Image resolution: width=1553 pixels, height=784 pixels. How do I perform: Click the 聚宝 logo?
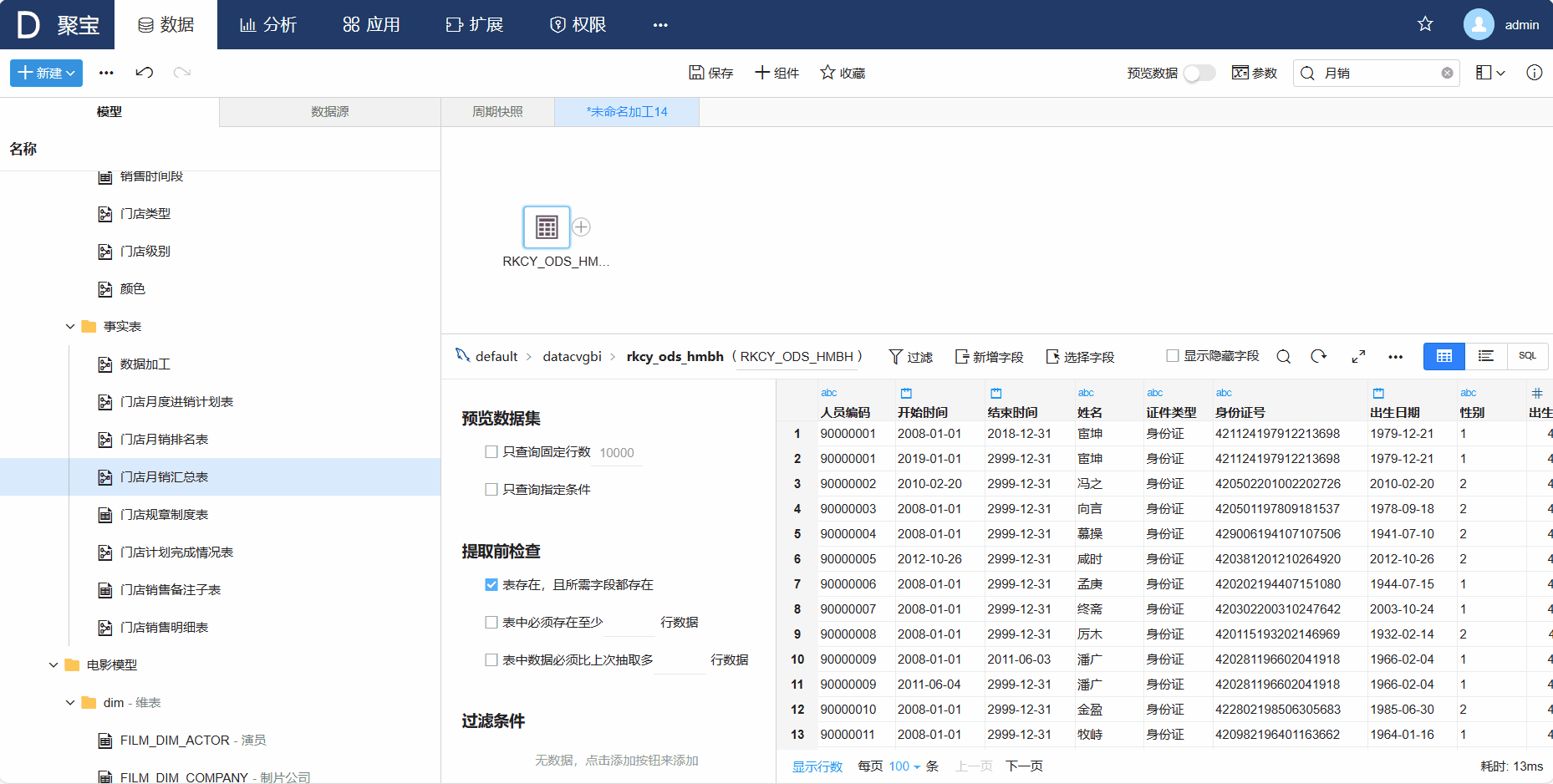pyautogui.click(x=59, y=25)
